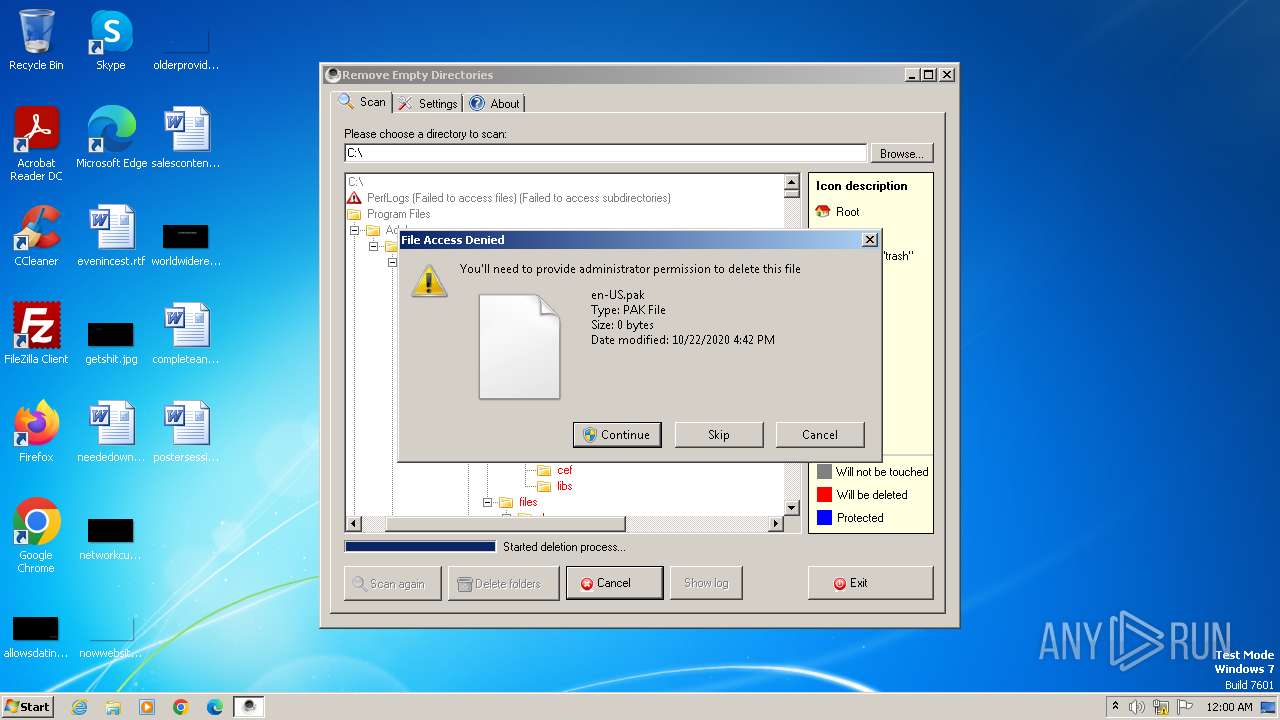Screen dimensions: 1280x720
Task: Open Microsoft Edge desktop icon
Action: [111, 138]
